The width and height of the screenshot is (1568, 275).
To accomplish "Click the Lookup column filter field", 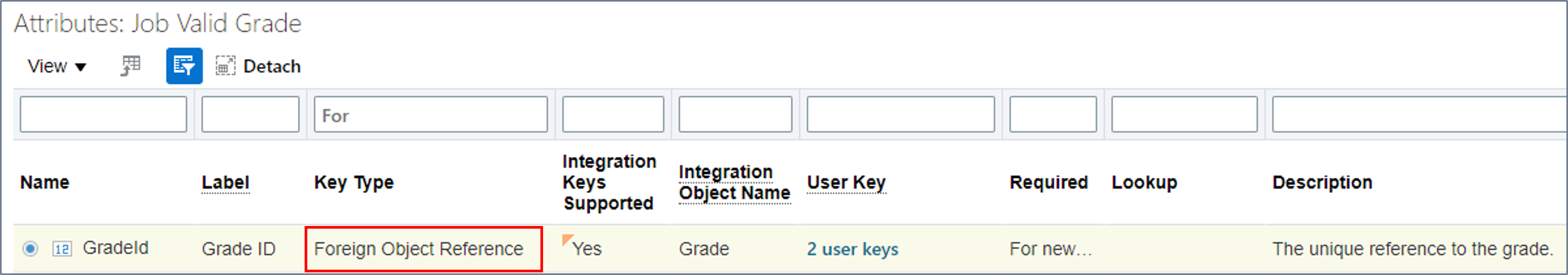I will (1184, 114).
